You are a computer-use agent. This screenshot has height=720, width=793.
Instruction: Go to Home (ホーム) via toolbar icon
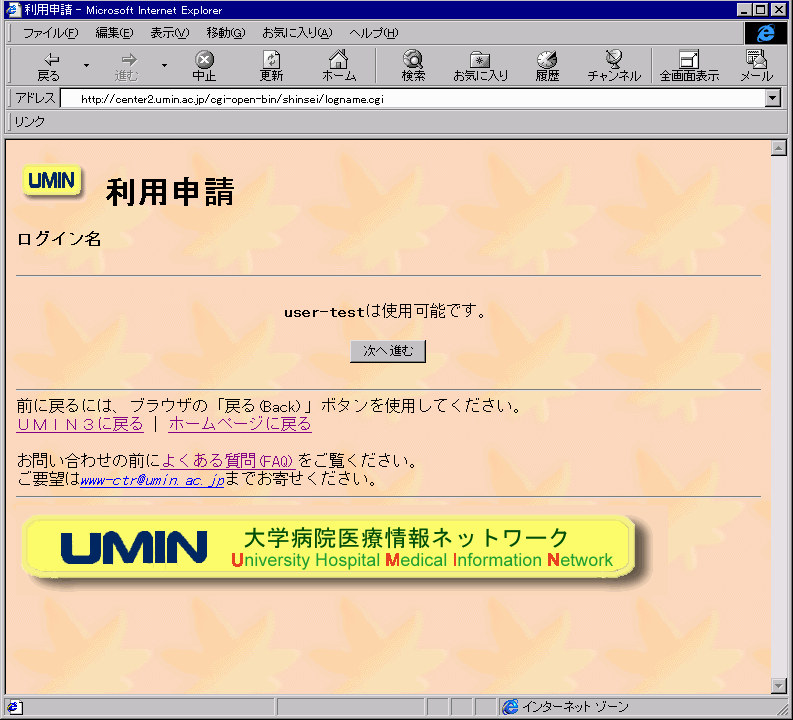(x=339, y=60)
